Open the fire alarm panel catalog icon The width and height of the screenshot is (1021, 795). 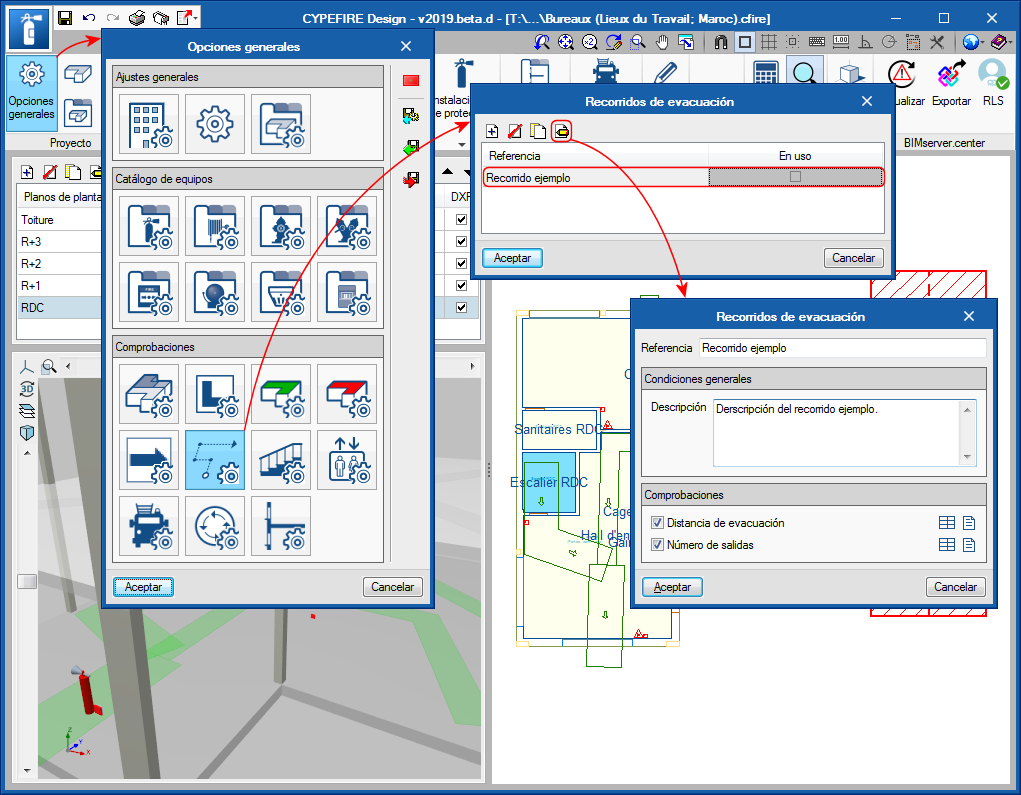pos(149,292)
